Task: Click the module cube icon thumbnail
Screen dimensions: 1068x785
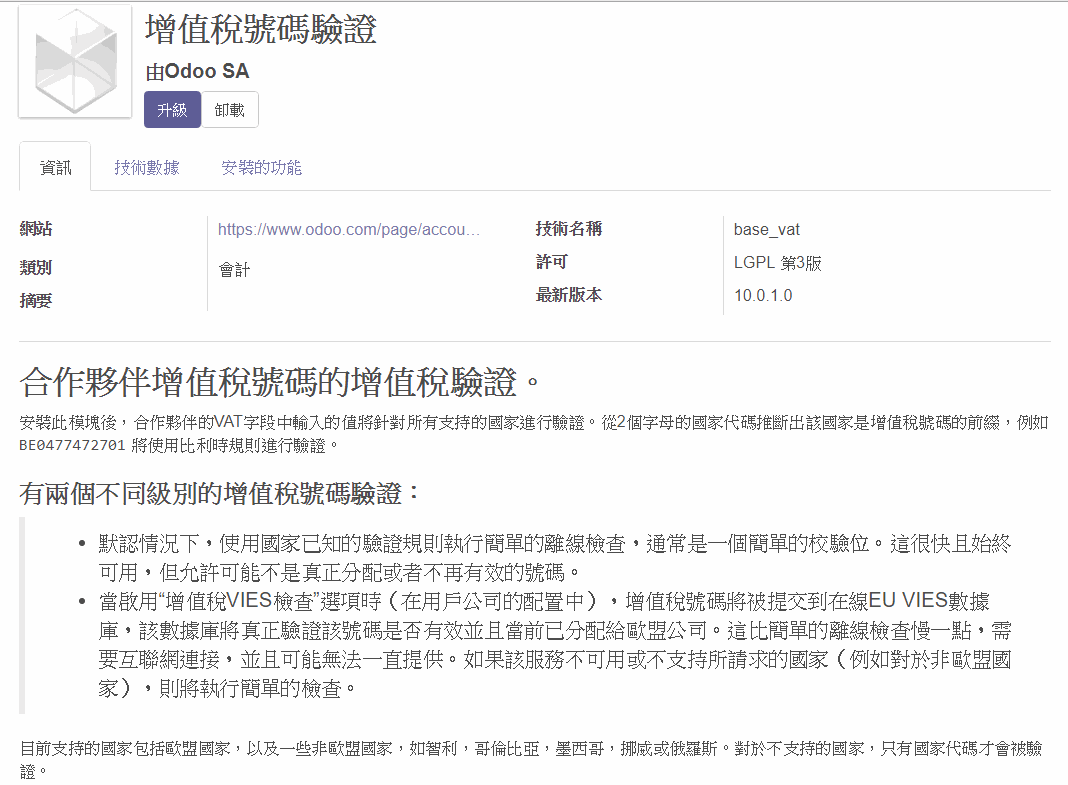Action: 75,62
